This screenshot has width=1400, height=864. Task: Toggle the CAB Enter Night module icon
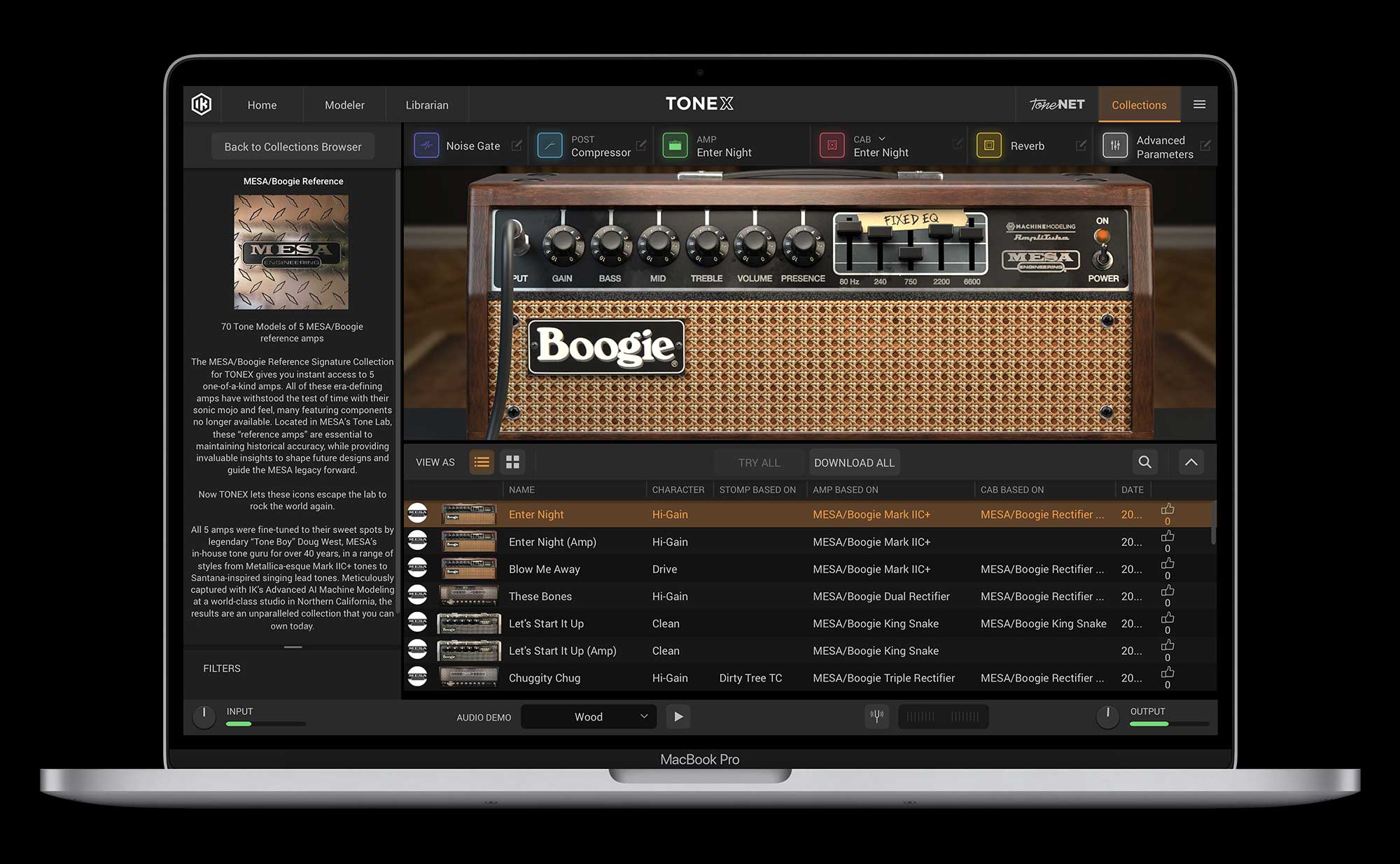832,146
